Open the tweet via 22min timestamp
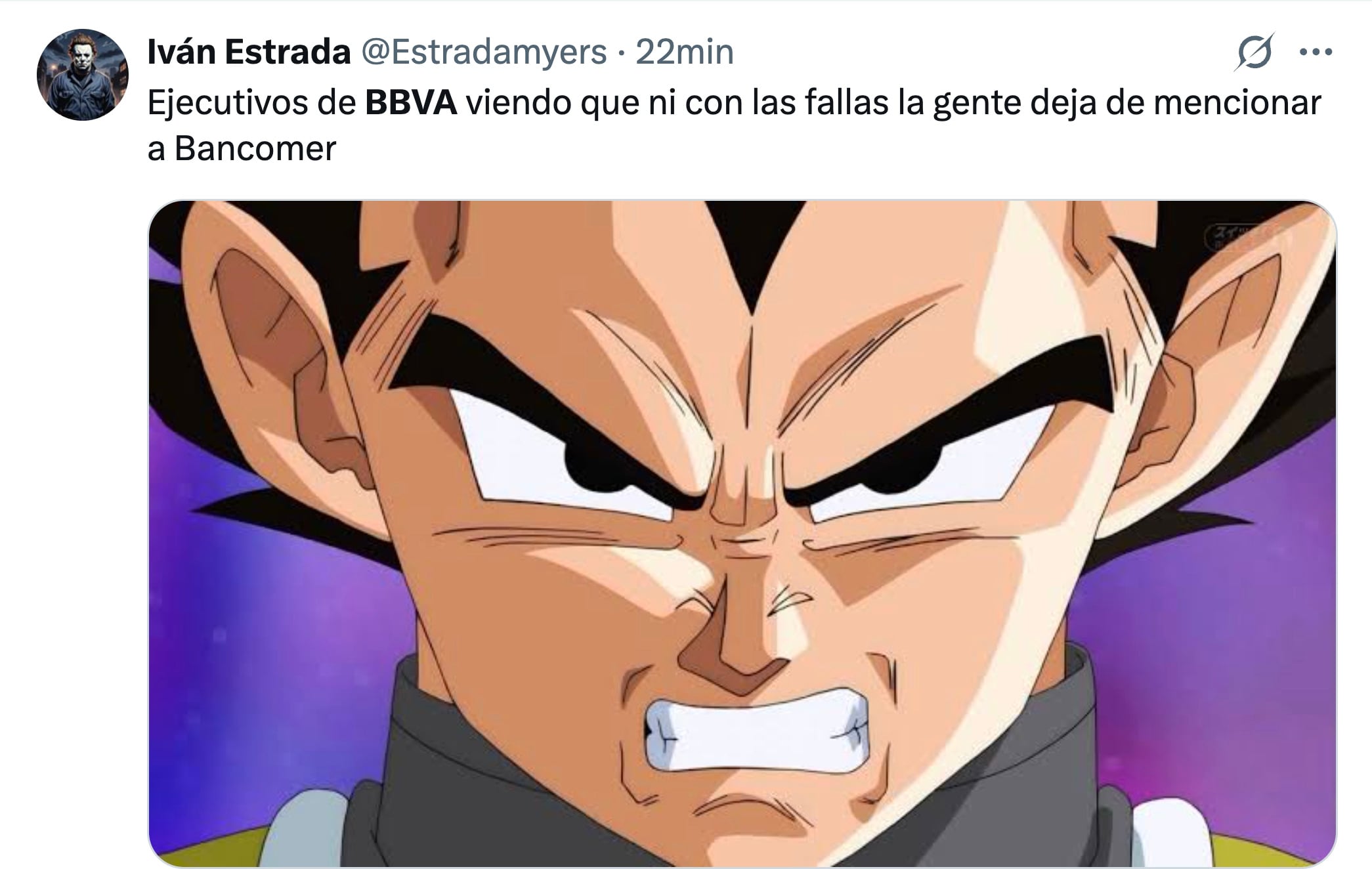The width and height of the screenshot is (1372, 869). [685, 52]
